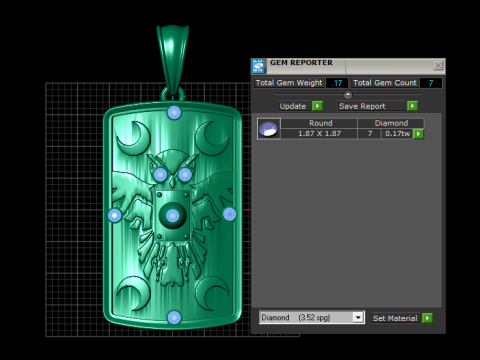Screen dimensions: 480x360
Task: Click green arrow next to Set Material
Action: pos(427,318)
